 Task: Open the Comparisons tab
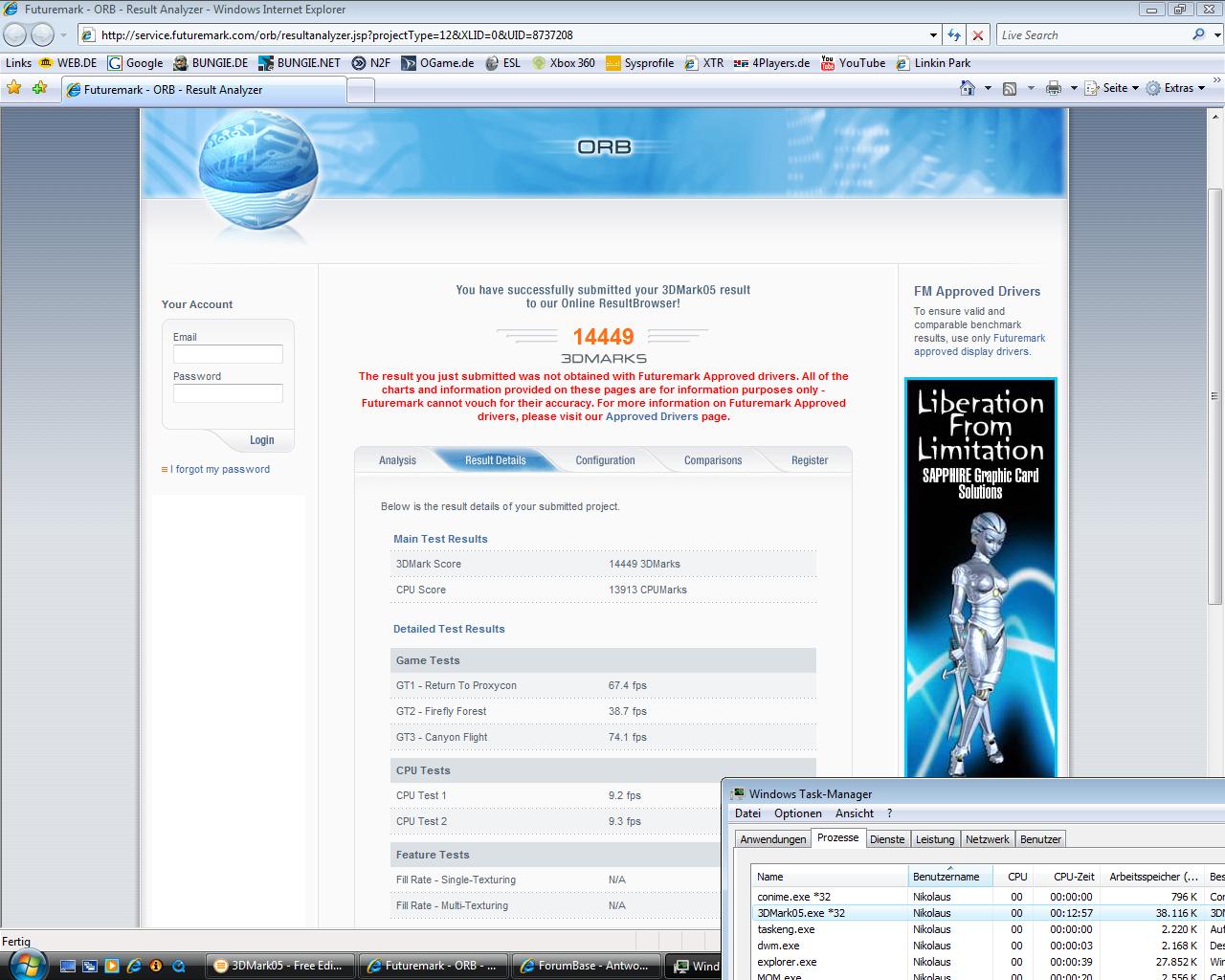(x=713, y=460)
